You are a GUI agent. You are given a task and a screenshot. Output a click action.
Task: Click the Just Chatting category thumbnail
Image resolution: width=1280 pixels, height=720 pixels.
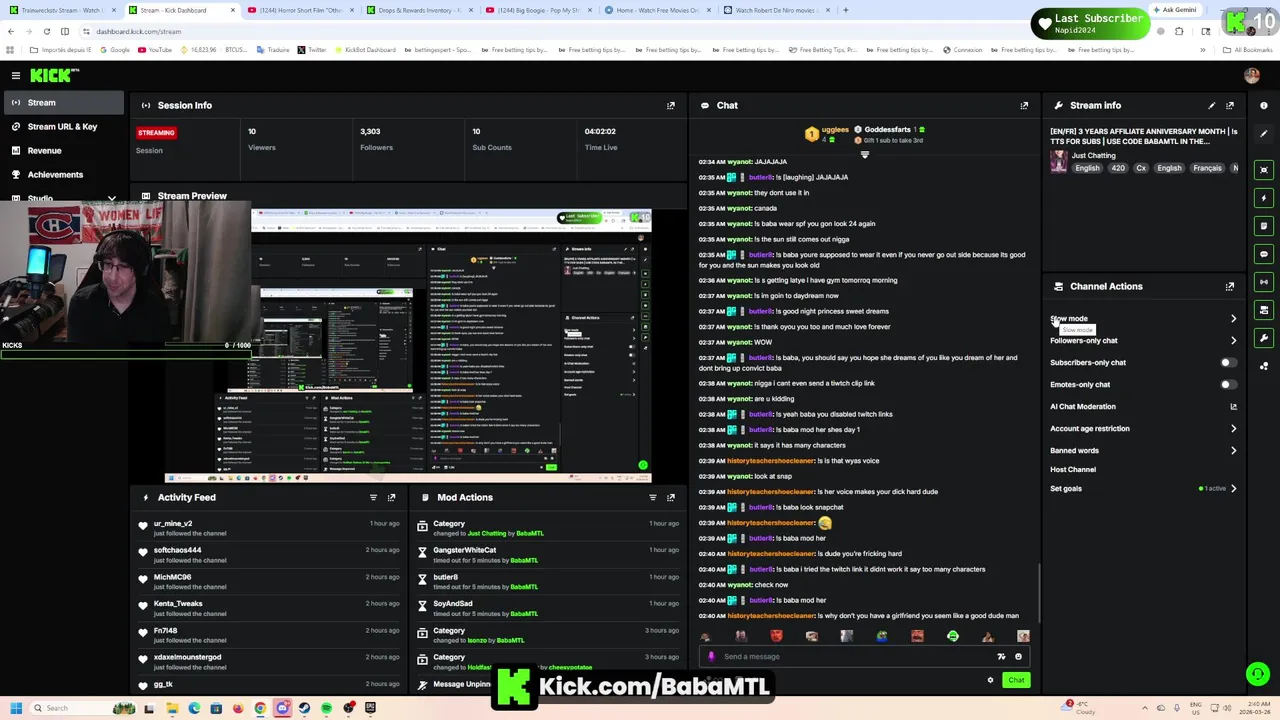(x=1058, y=162)
